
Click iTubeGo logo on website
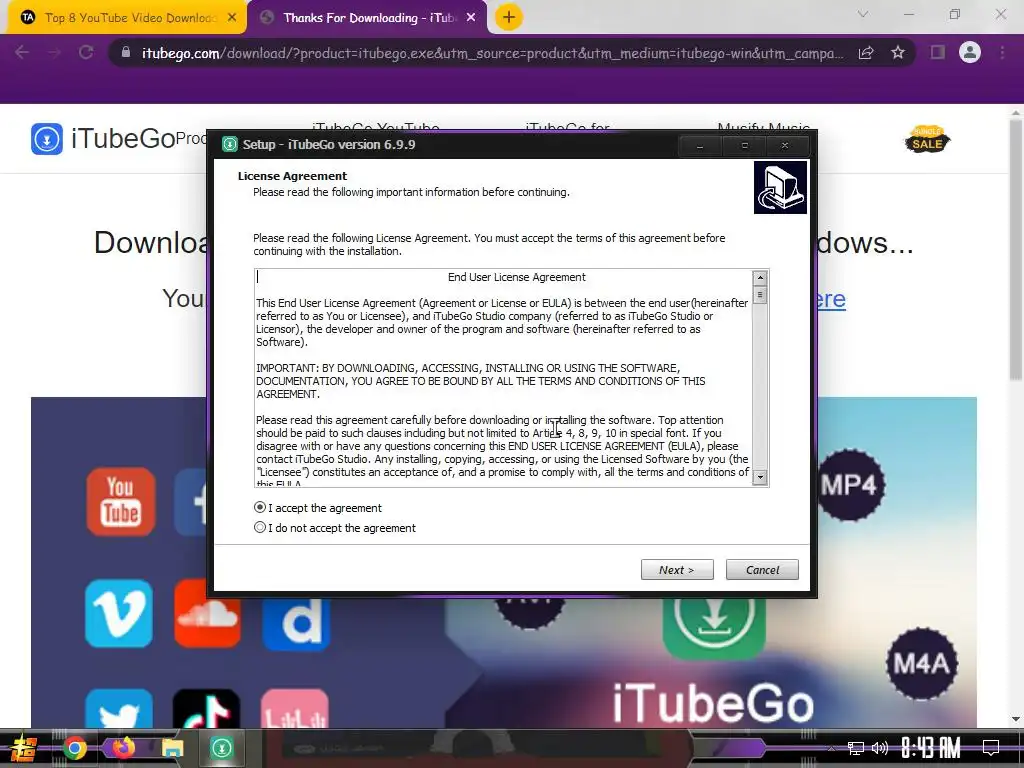tap(103, 138)
